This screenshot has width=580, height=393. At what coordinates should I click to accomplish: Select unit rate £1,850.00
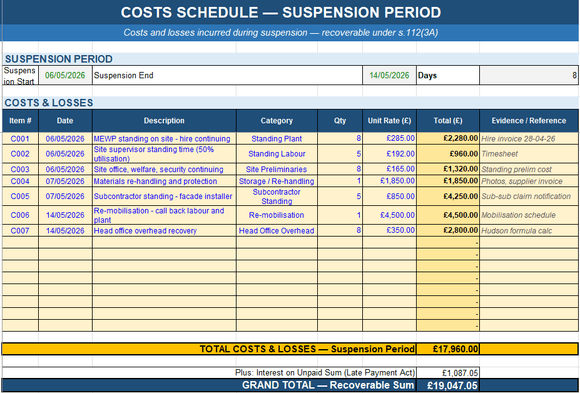coord(390,181)
